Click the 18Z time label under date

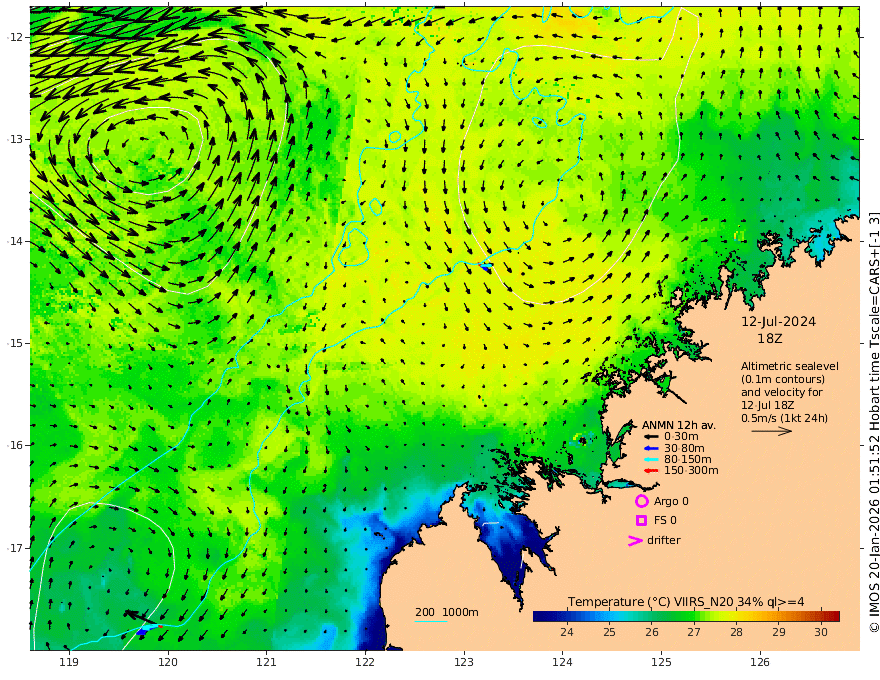(x=769, y=339)
